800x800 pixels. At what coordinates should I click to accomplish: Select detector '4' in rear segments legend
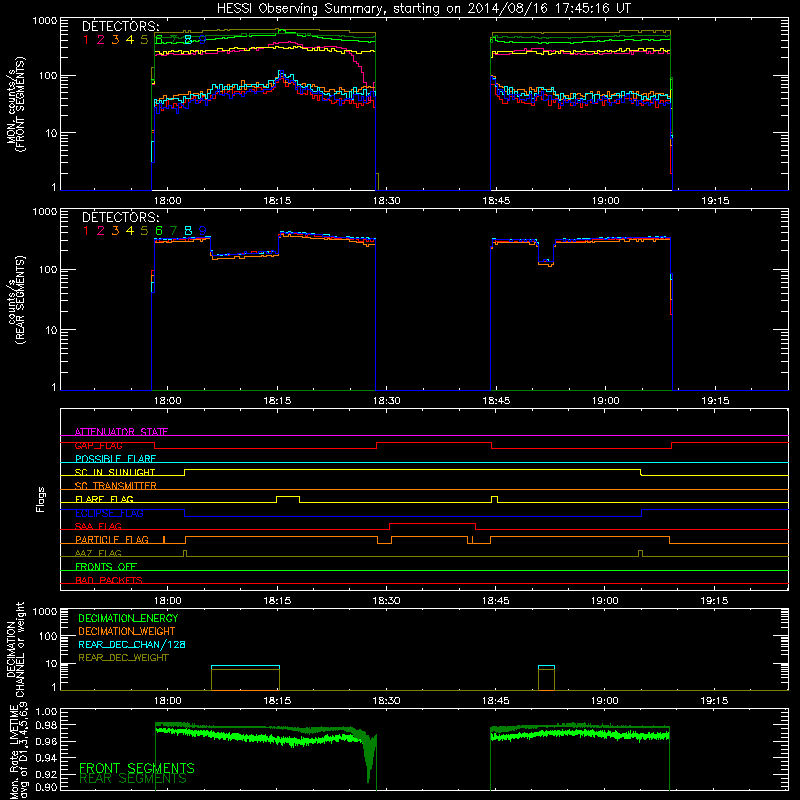[130, 231]
